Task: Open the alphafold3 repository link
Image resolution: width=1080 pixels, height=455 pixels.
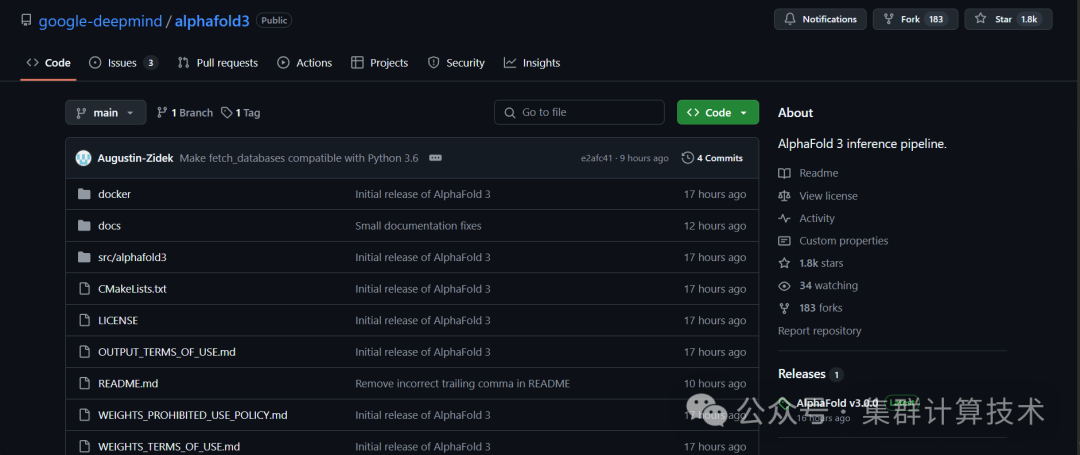Action: point(212,21)
